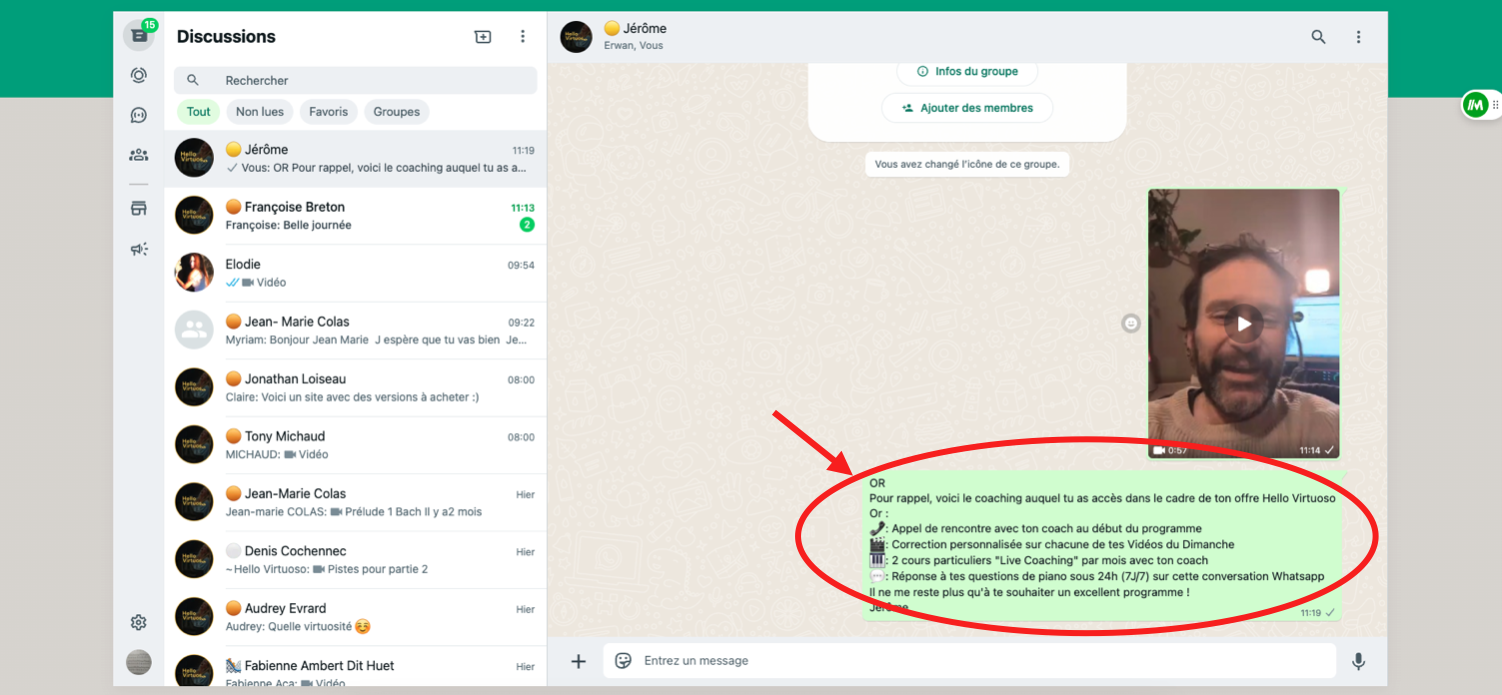Select the Favoris filter tab

(328, 112)
